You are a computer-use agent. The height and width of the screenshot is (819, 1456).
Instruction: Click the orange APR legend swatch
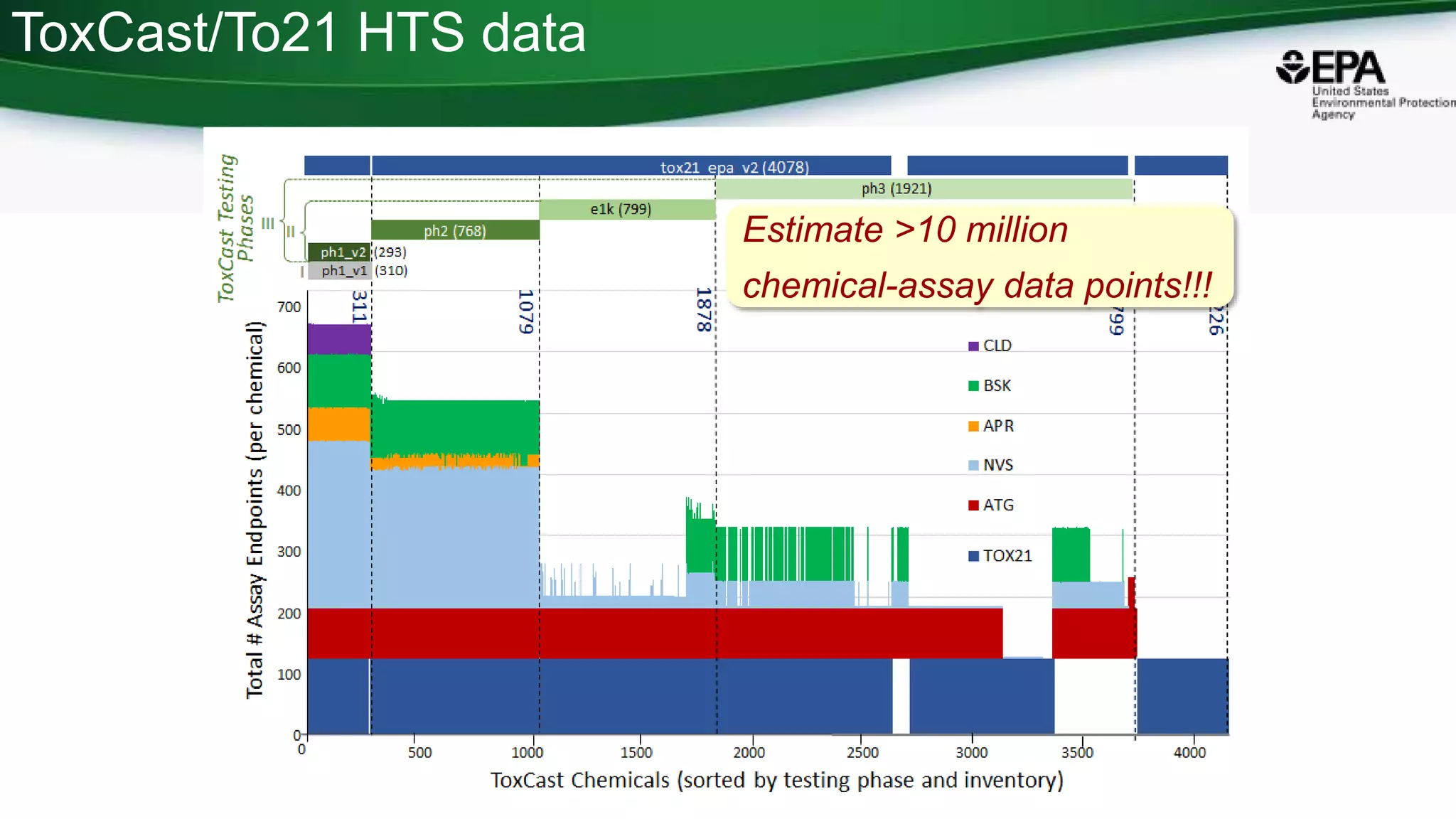973,427
